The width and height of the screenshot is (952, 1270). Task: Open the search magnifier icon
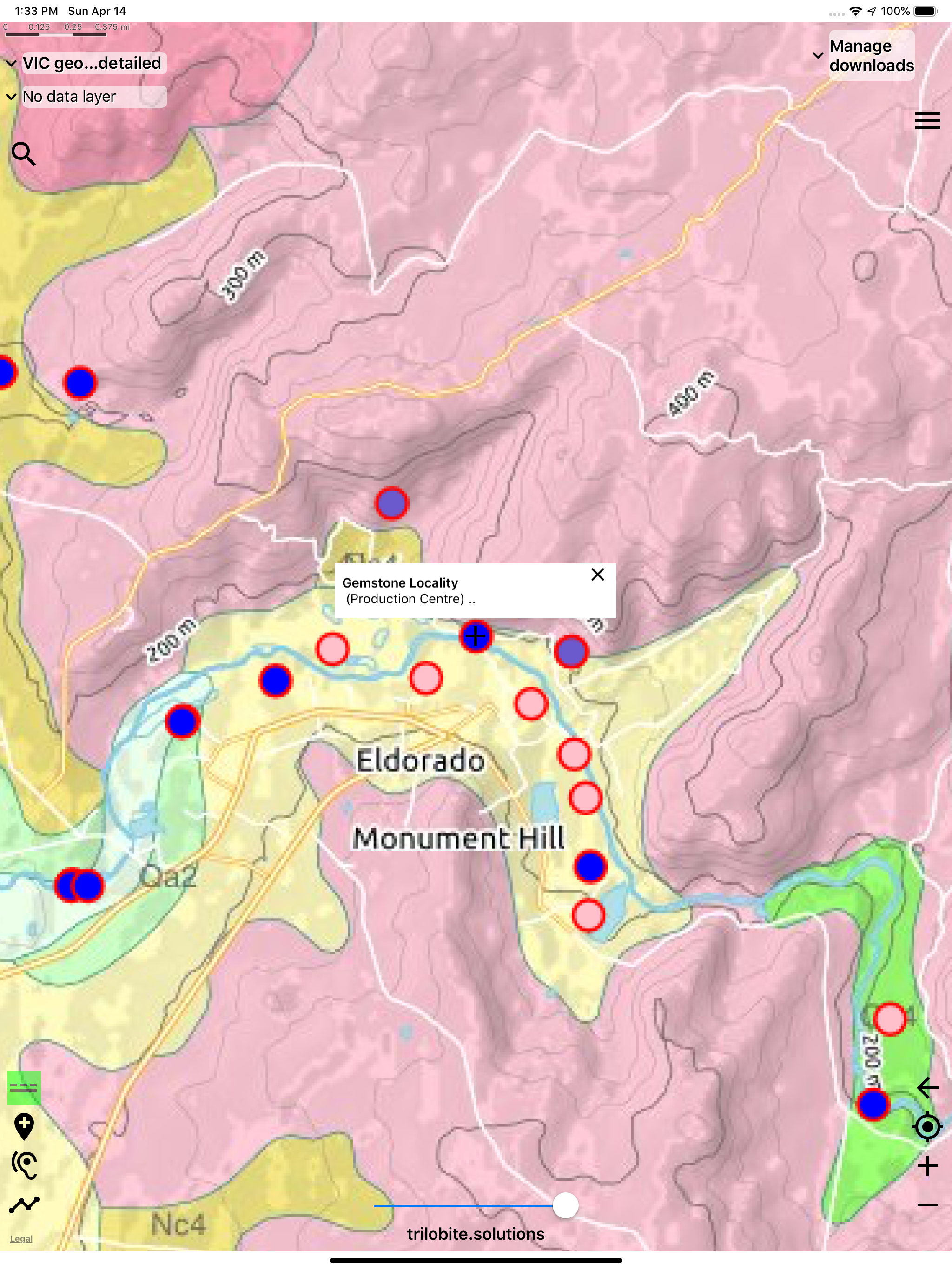[24, 154]
